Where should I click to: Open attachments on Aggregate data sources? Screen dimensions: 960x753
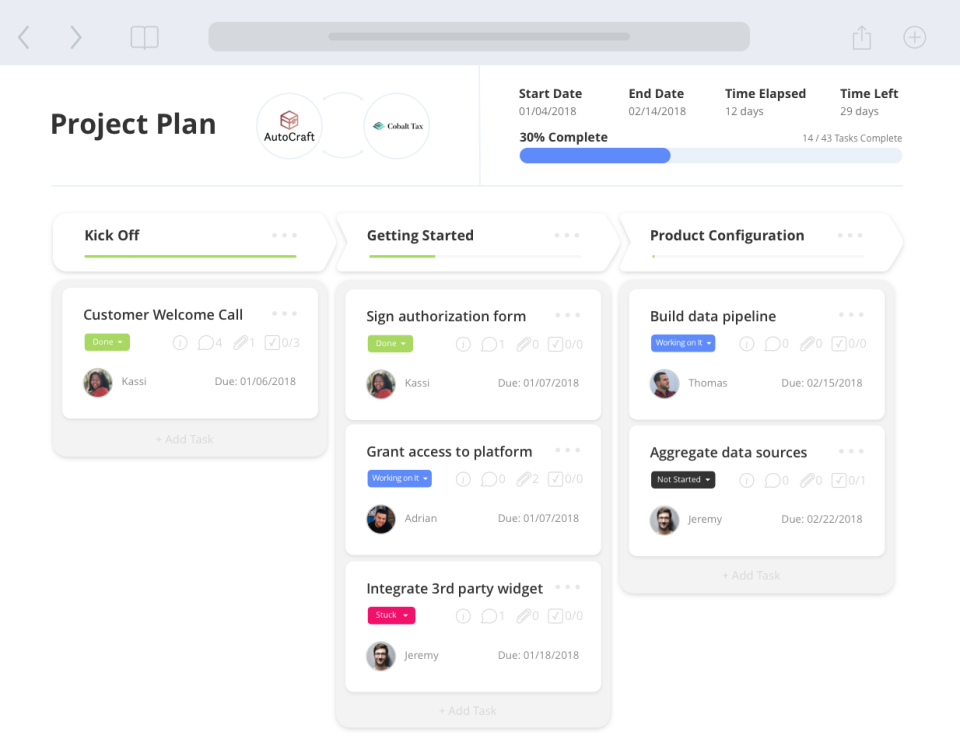click(811, 481)
